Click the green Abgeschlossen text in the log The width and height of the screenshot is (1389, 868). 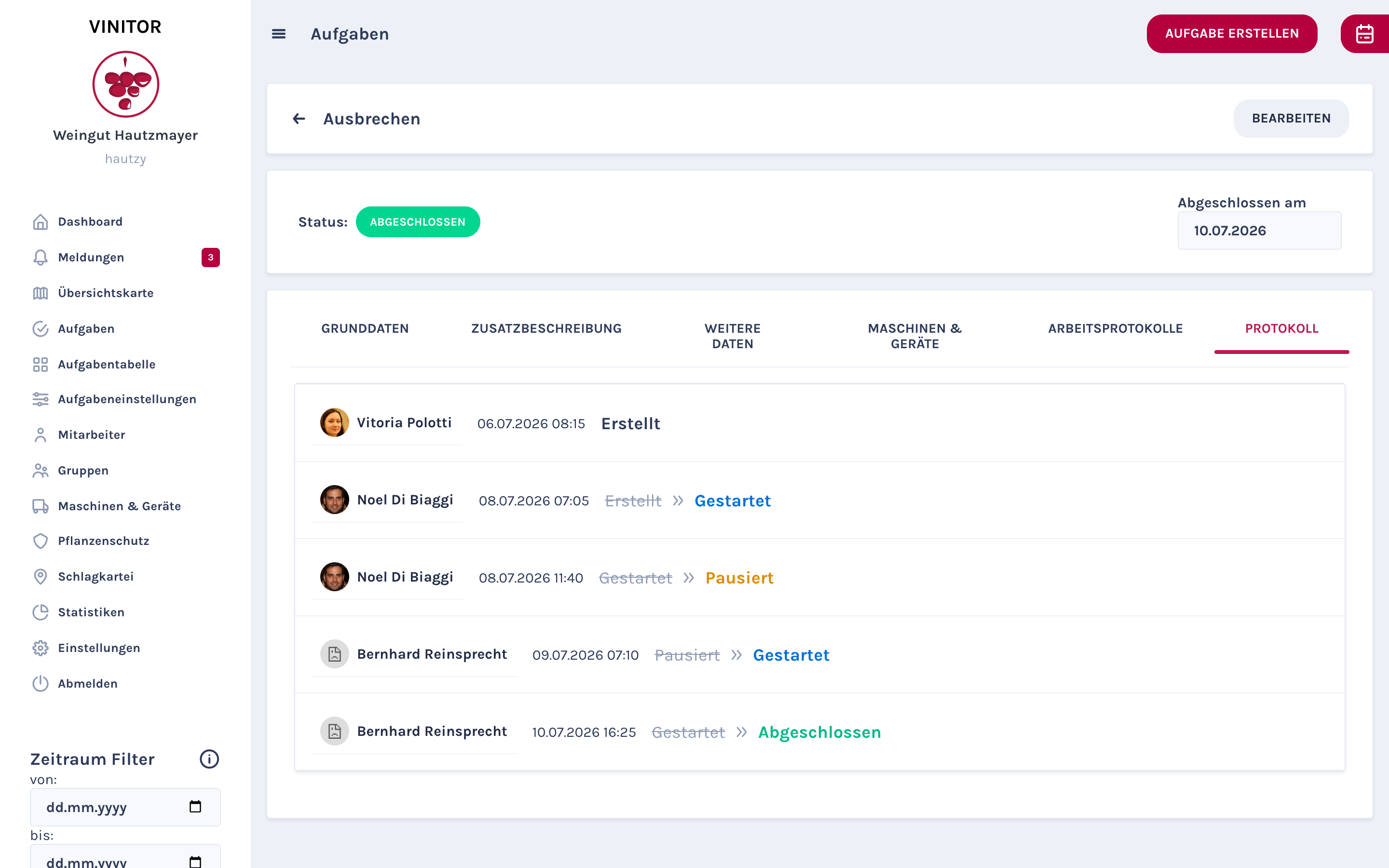819,732
